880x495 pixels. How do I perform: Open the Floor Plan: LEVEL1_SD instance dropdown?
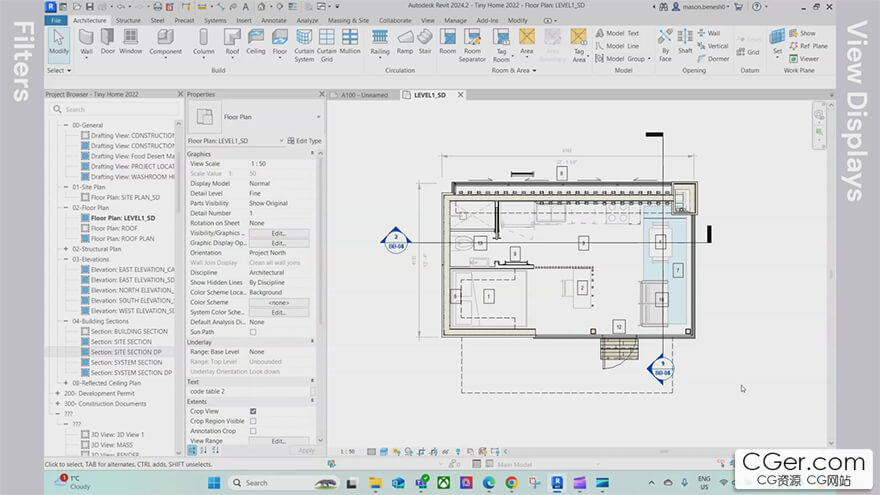pos(281,141)
